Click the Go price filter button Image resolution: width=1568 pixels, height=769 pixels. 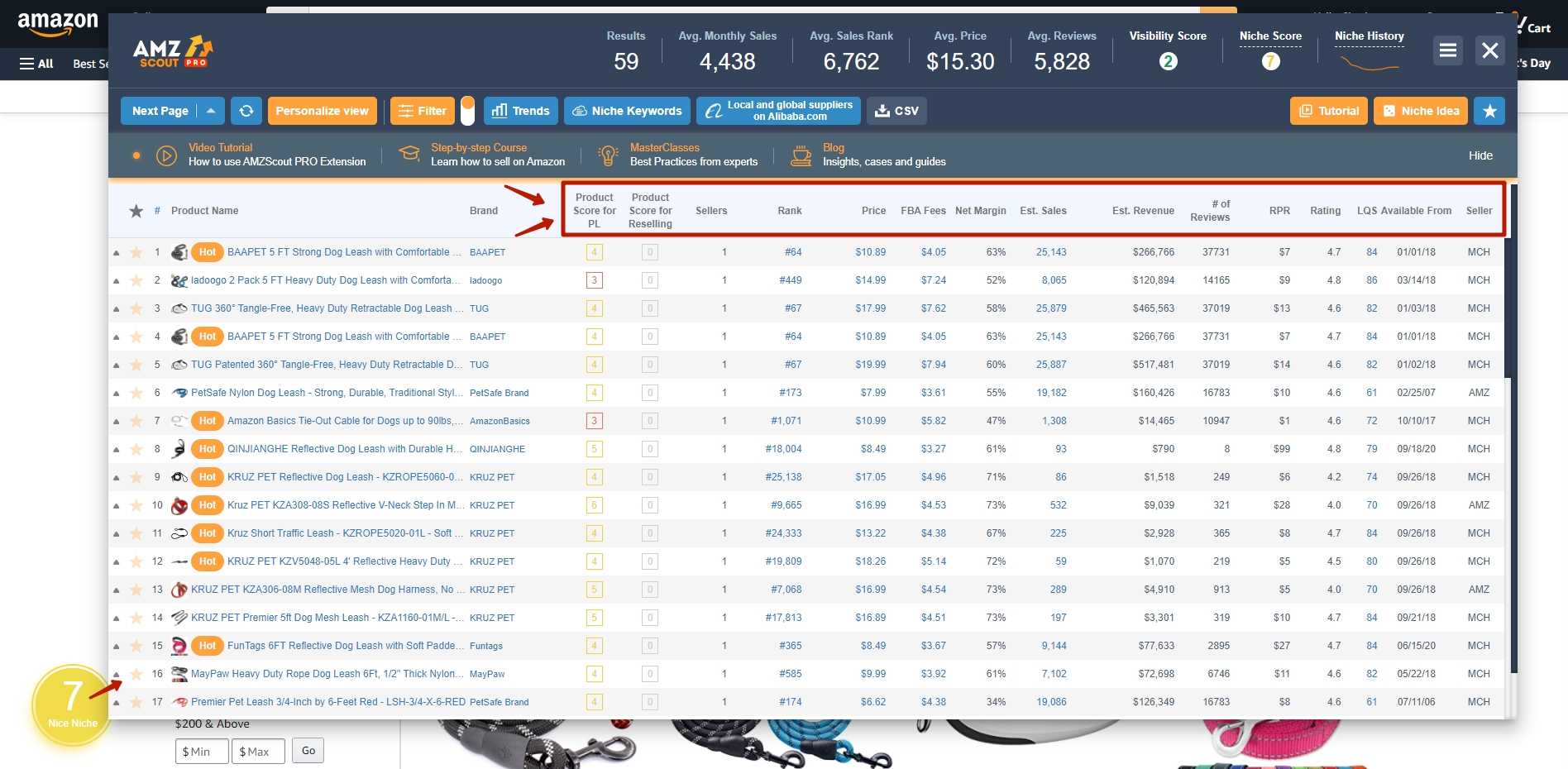pos(308,750)
